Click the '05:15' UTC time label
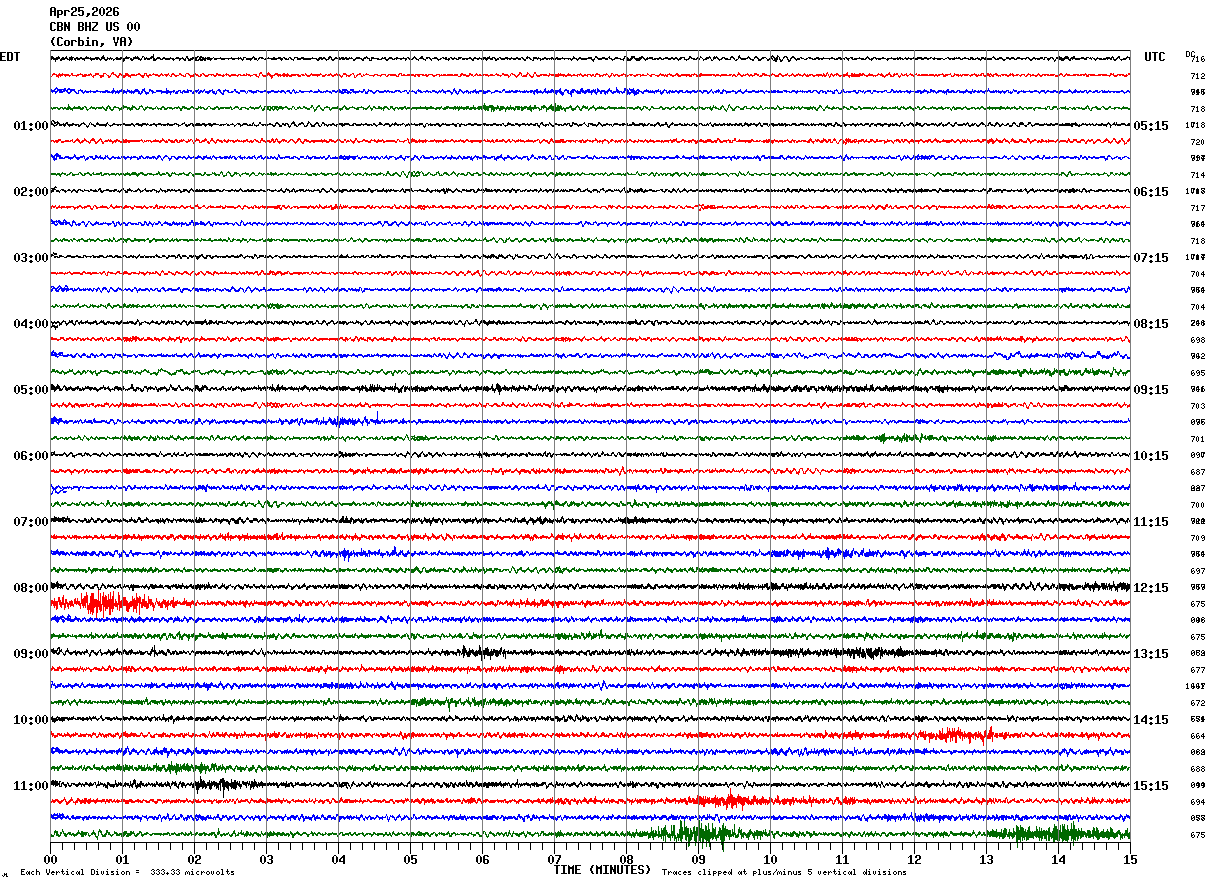The height and width of the screenshot is (886, 1210). (x=1151, y=126)
